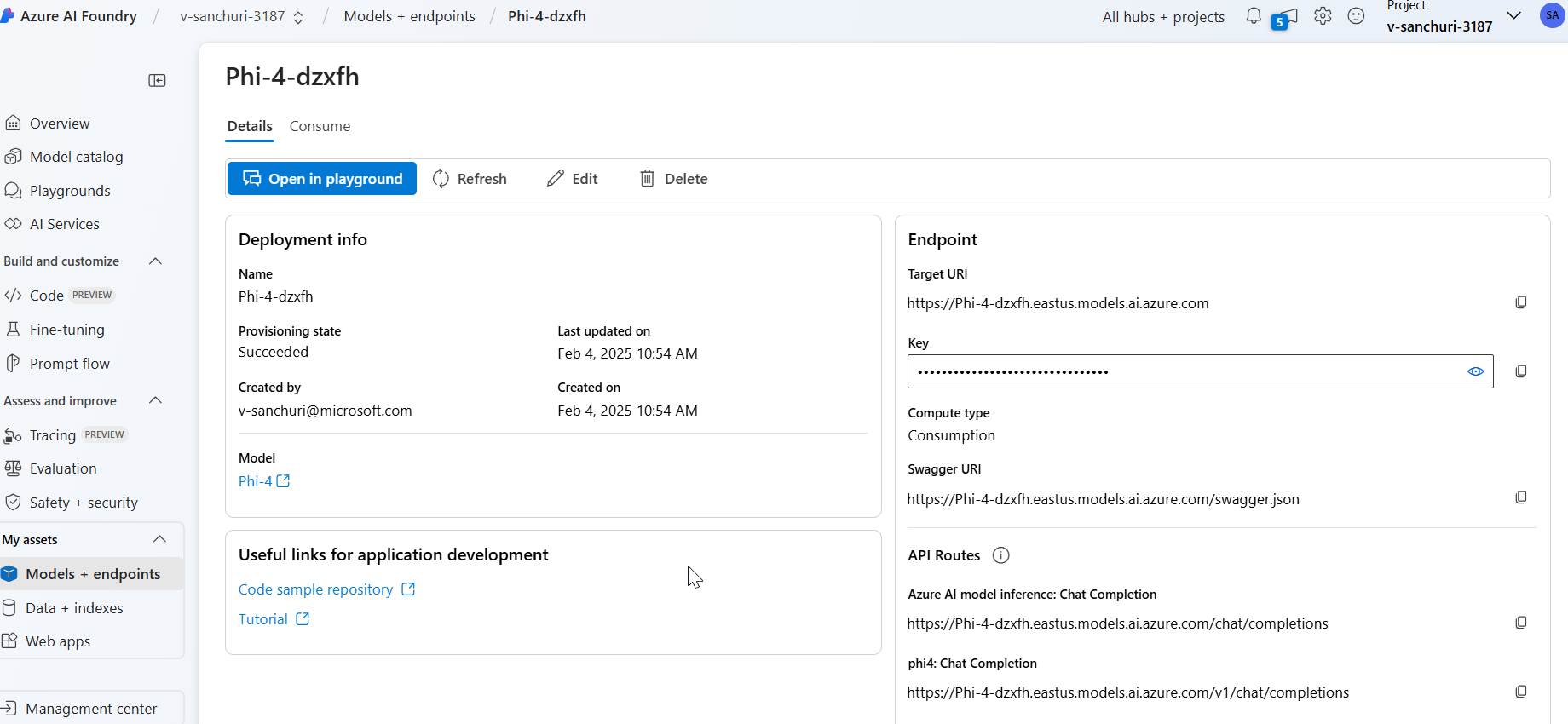The image size is (1568, 724).
Task: Open the Tutorial link
Action: click(274, 619)
